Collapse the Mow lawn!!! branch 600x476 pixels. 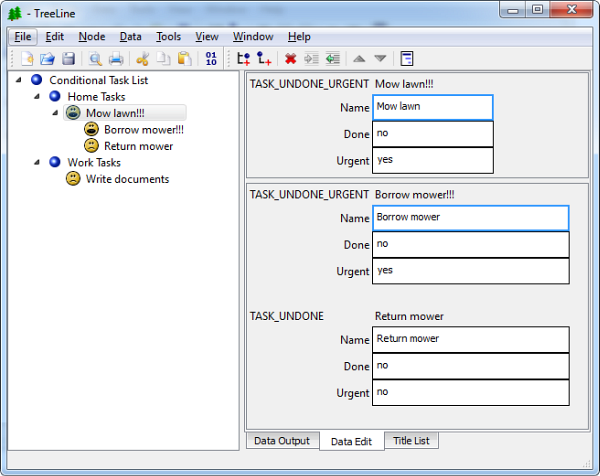[x=55, y=112]
